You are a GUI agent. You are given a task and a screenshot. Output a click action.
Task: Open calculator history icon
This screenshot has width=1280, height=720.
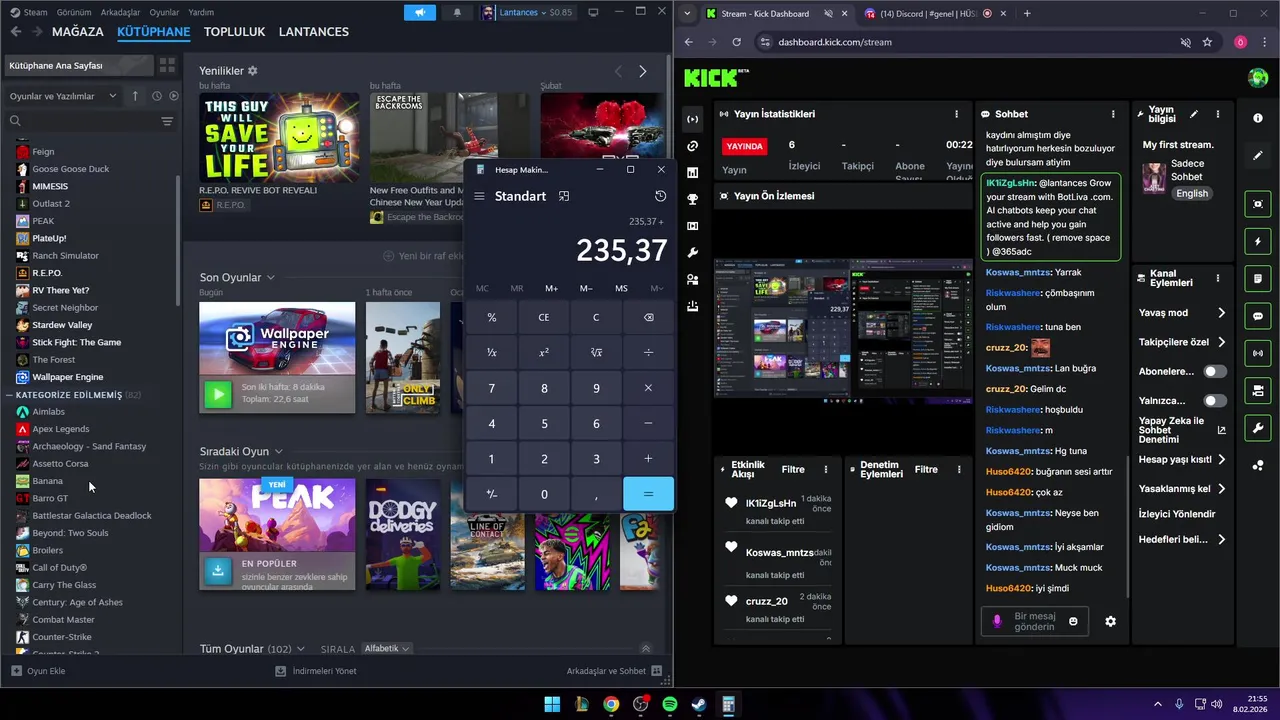click(660, 196)
